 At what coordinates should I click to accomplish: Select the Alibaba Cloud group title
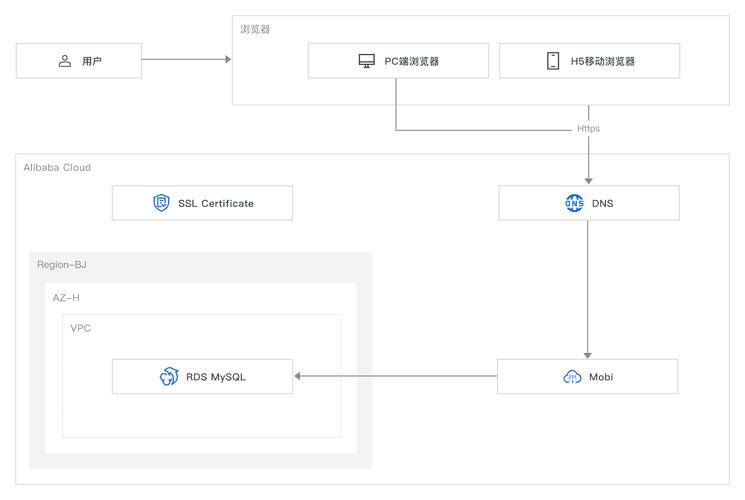(x=57, y=167)
